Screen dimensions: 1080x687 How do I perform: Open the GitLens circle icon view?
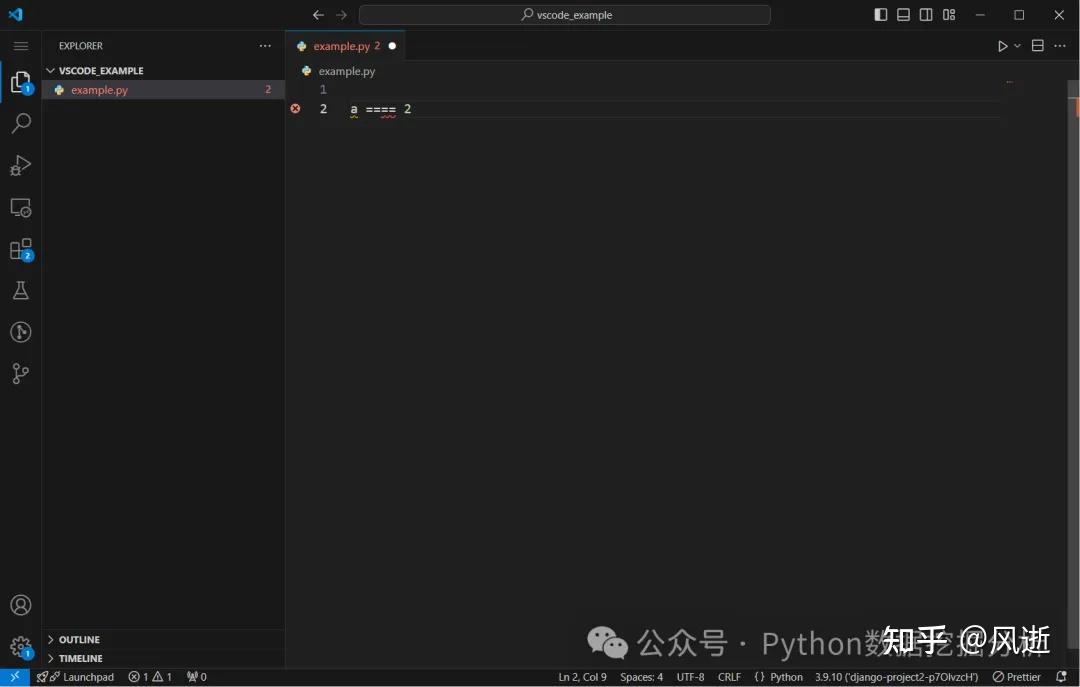coord(21,332)
